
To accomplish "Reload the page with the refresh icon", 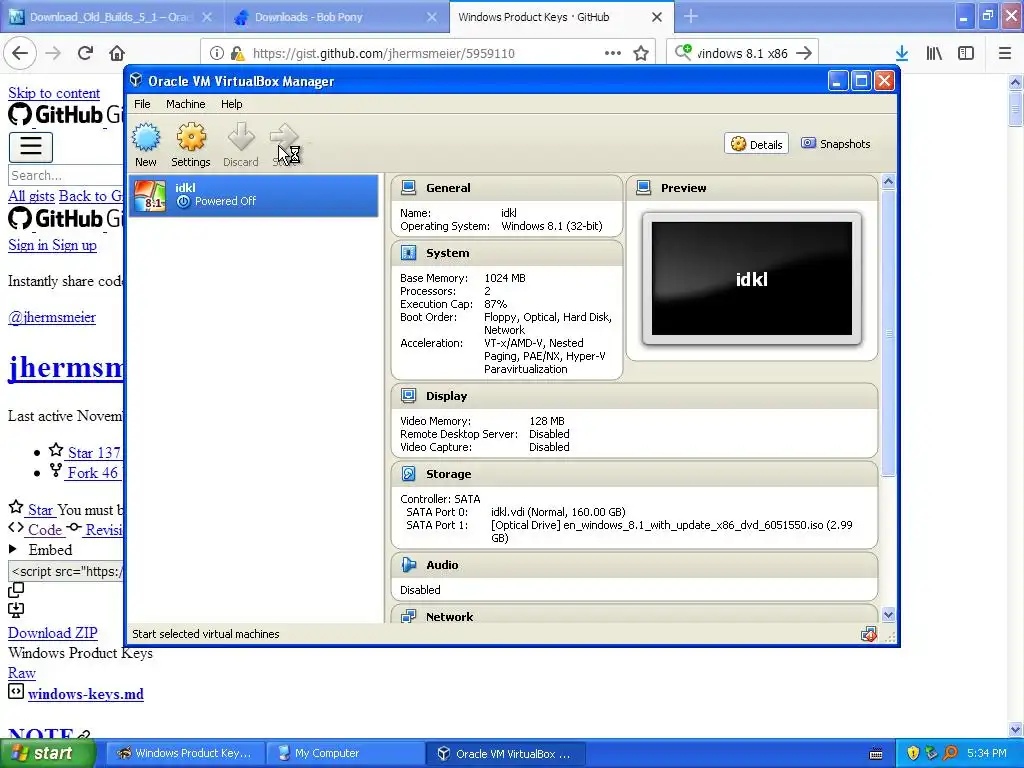I will click(85, 53).
